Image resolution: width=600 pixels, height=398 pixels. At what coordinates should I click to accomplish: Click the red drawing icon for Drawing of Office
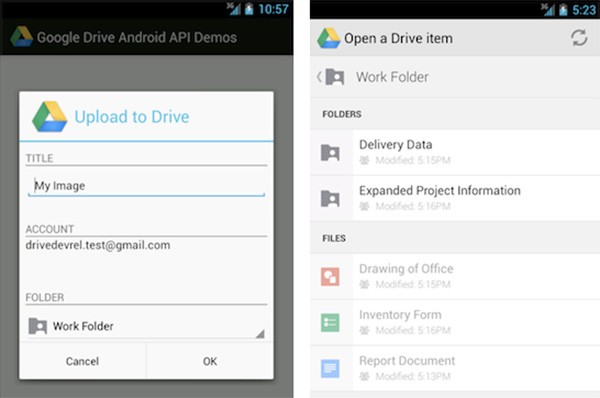330,276
